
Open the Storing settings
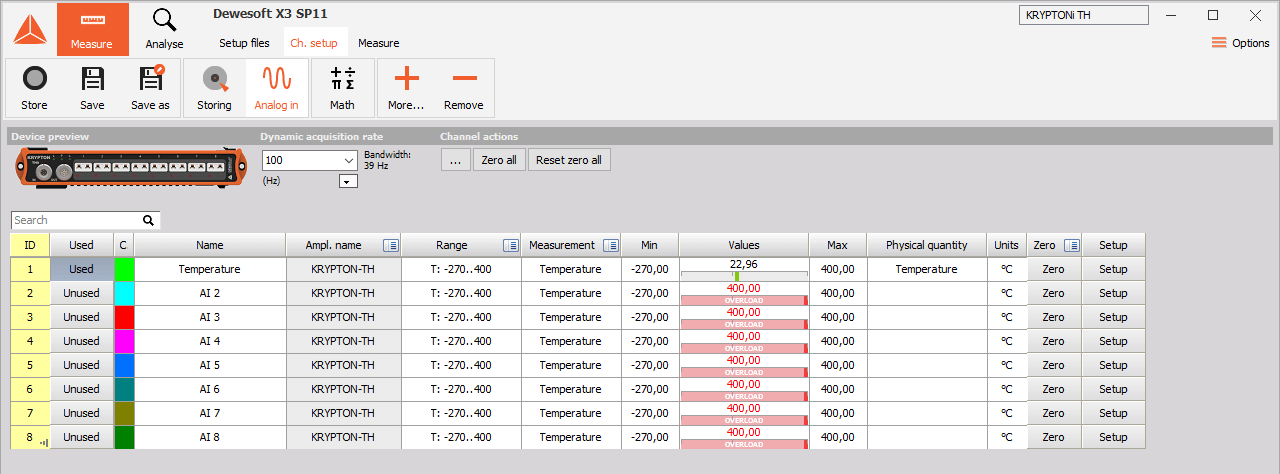point(214,88)
